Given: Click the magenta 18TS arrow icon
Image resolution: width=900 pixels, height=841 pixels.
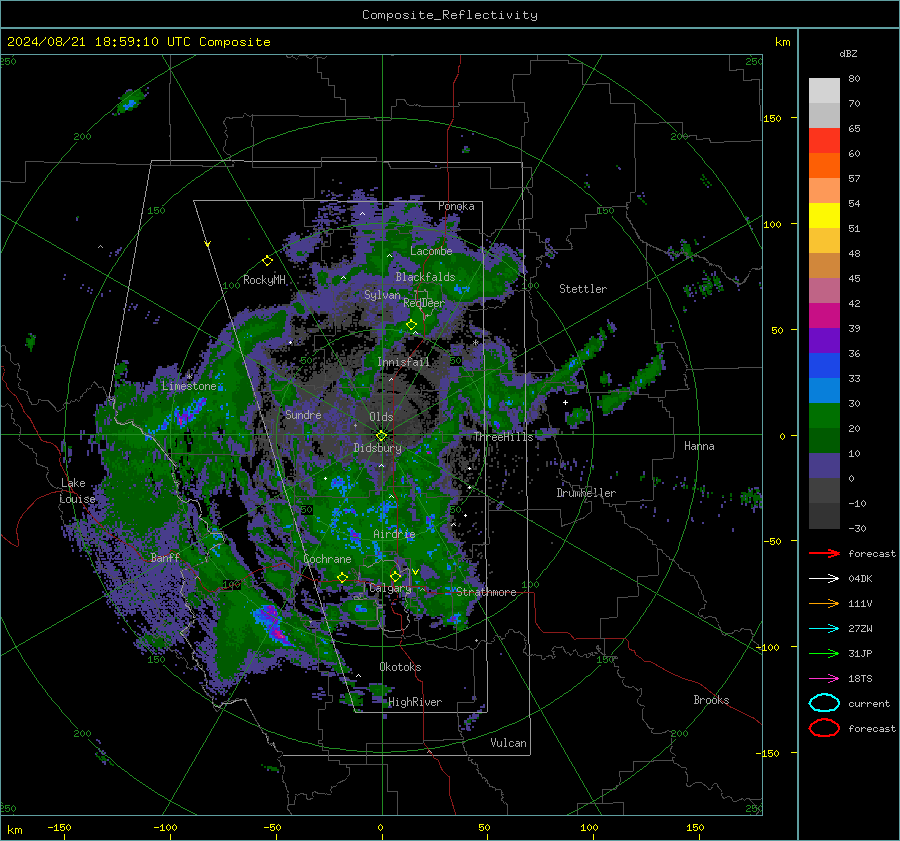Looking at the screenshot, I should tap(824, 679).
